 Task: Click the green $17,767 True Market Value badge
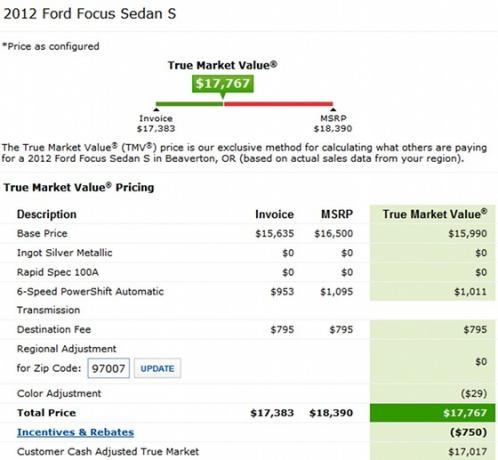(223, 84)
